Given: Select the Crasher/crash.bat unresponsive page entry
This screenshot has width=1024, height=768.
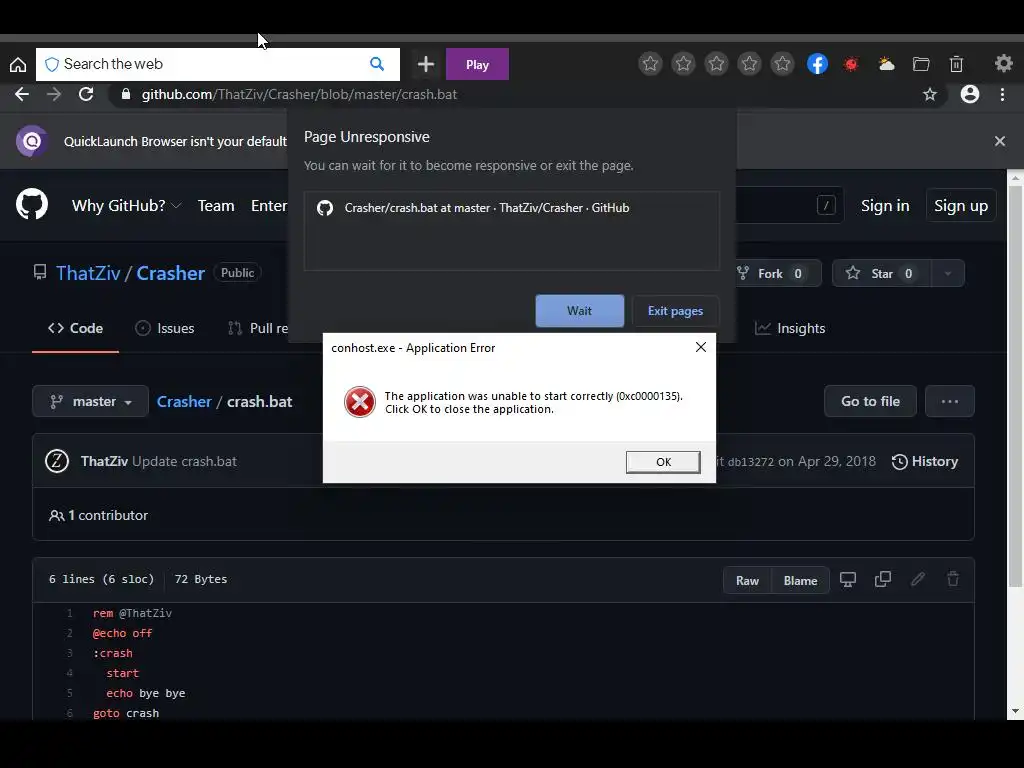Looking at the screenshot, I should pos(511,208).
